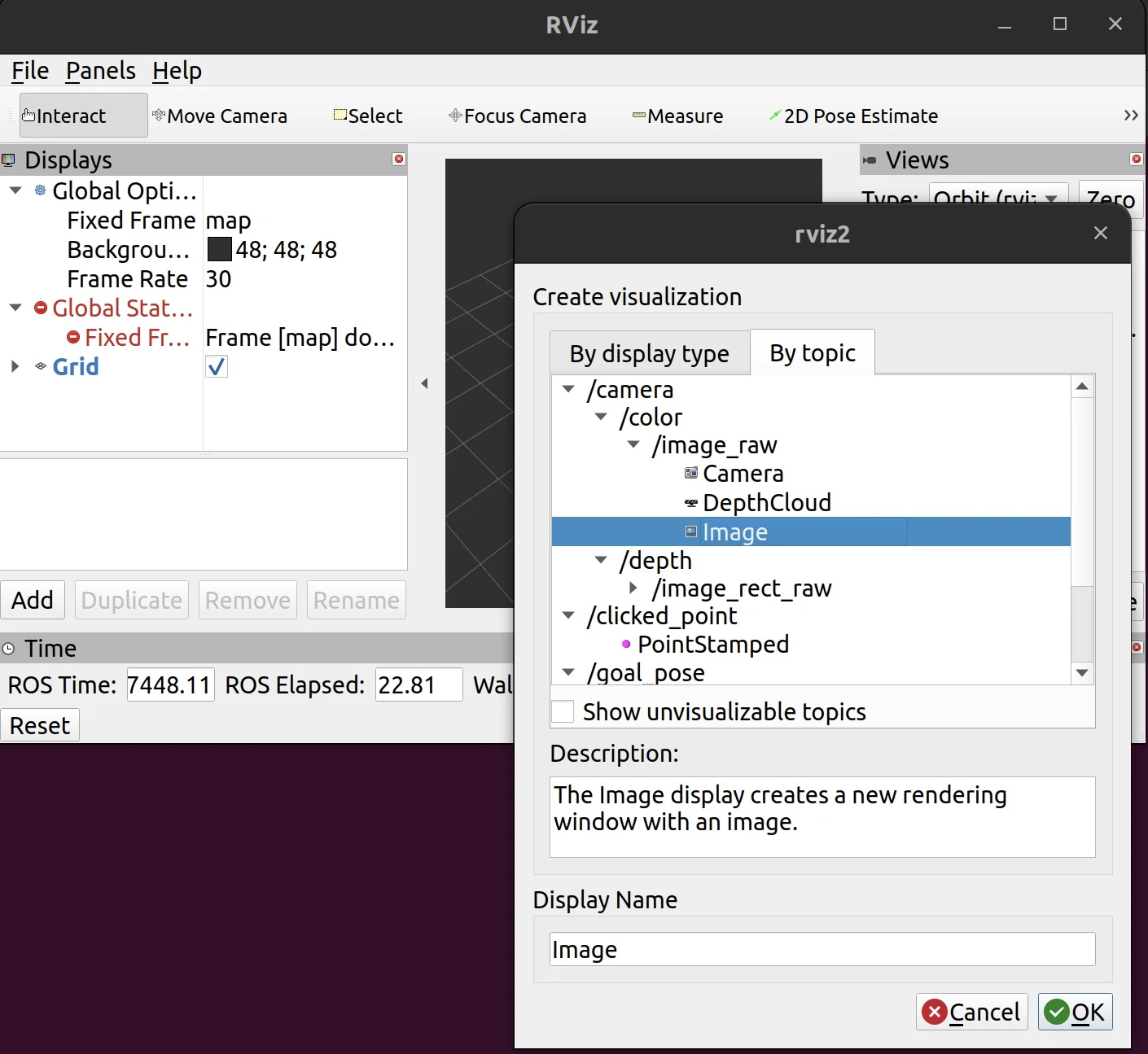This screenshot has height=1054, width=1148.
Task: Close the Views panel with red button
Action: [1137, 159]
